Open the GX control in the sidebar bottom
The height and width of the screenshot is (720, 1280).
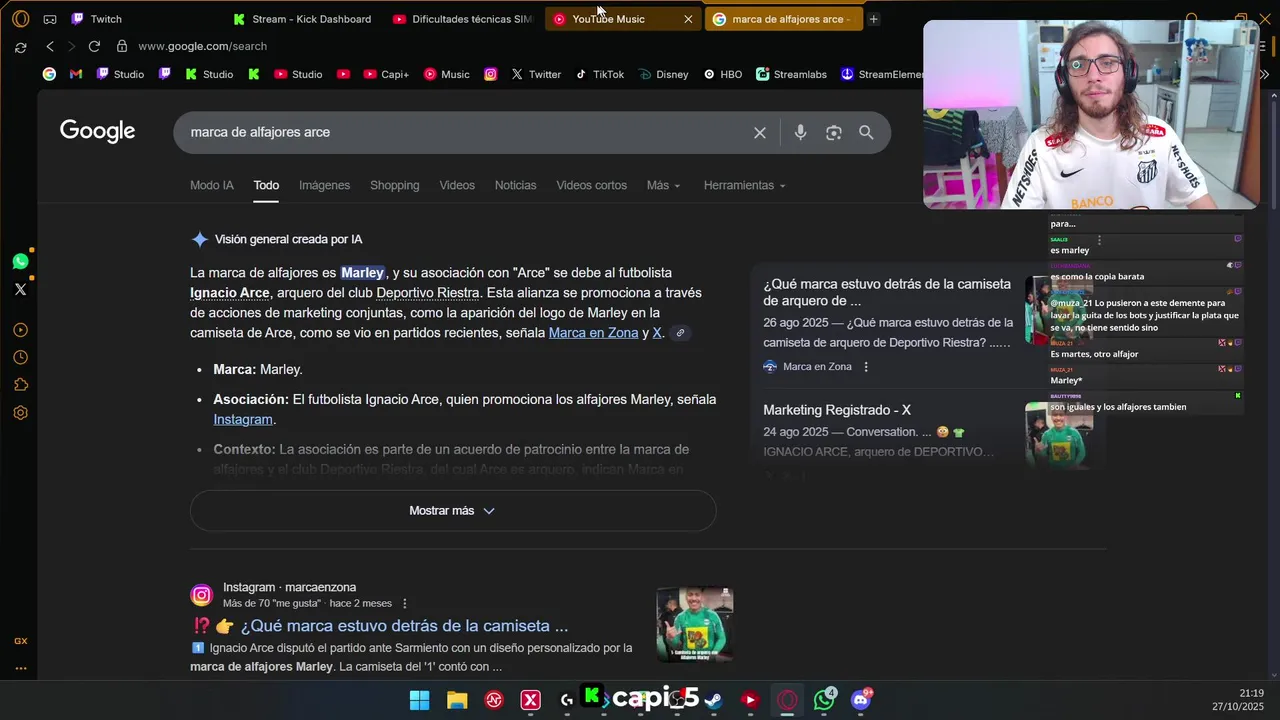(20, 641)
